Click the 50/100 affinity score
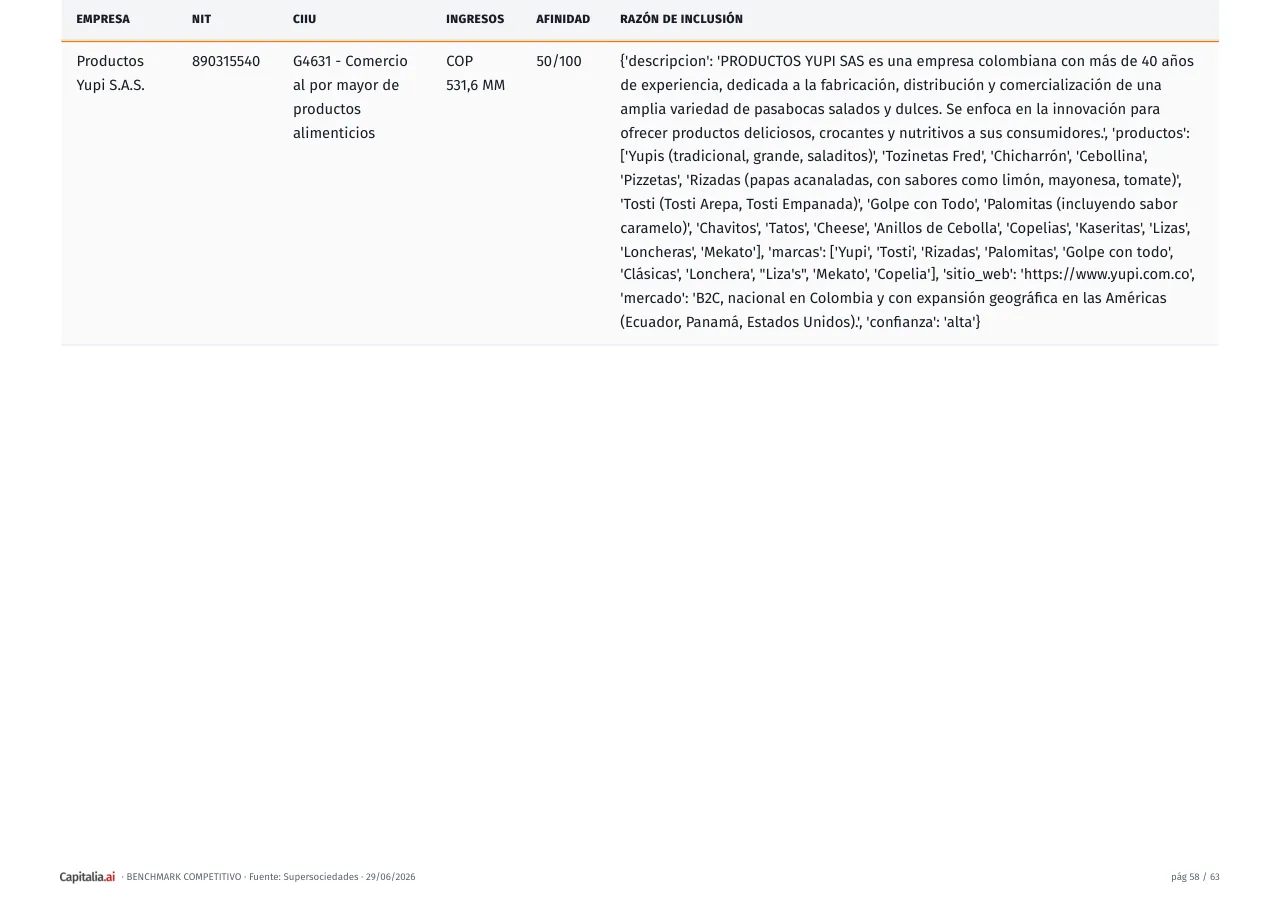The height and width of the screenshot is (906, 1280). (559, 61)
